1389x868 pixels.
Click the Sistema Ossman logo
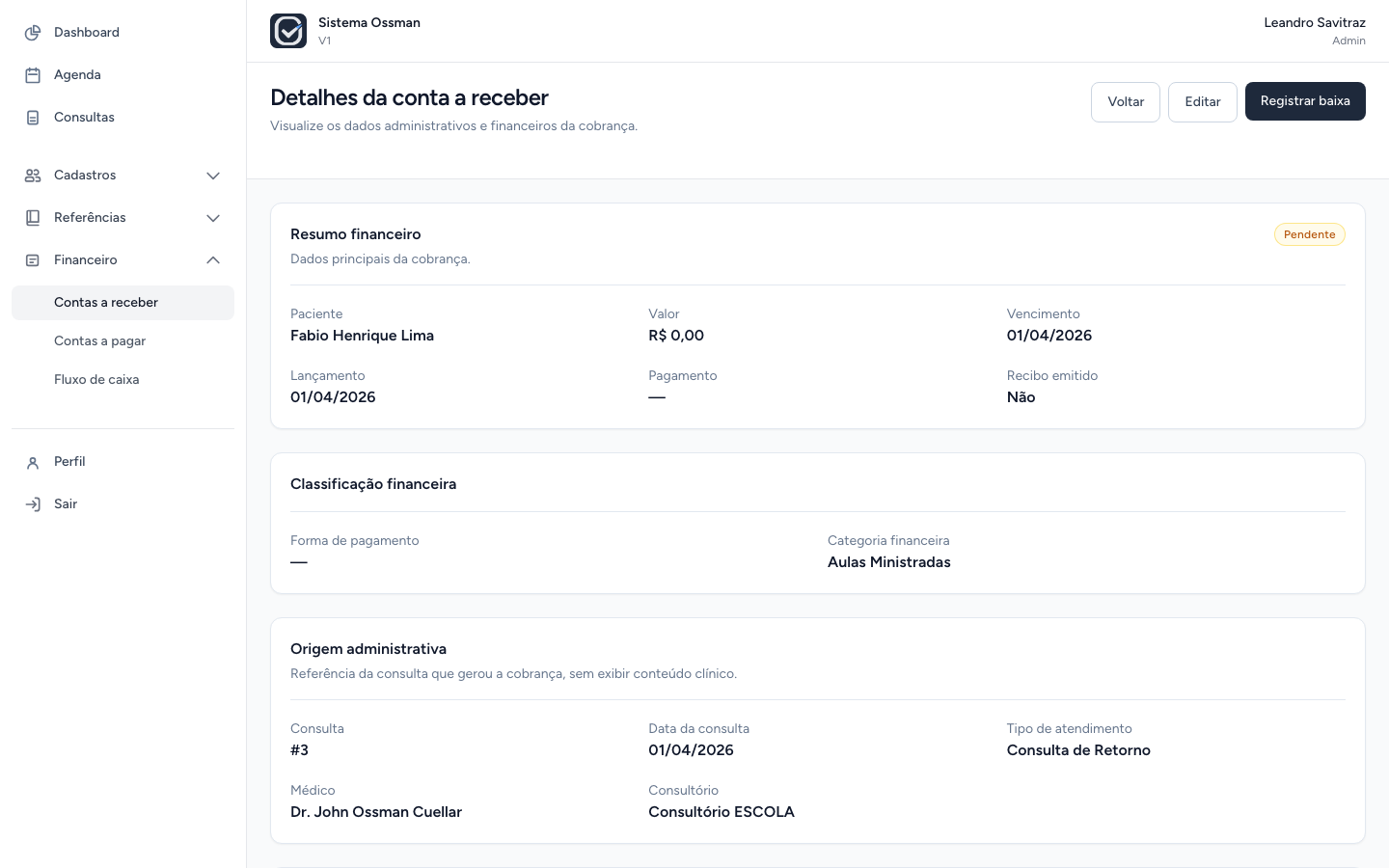point(288,31)
